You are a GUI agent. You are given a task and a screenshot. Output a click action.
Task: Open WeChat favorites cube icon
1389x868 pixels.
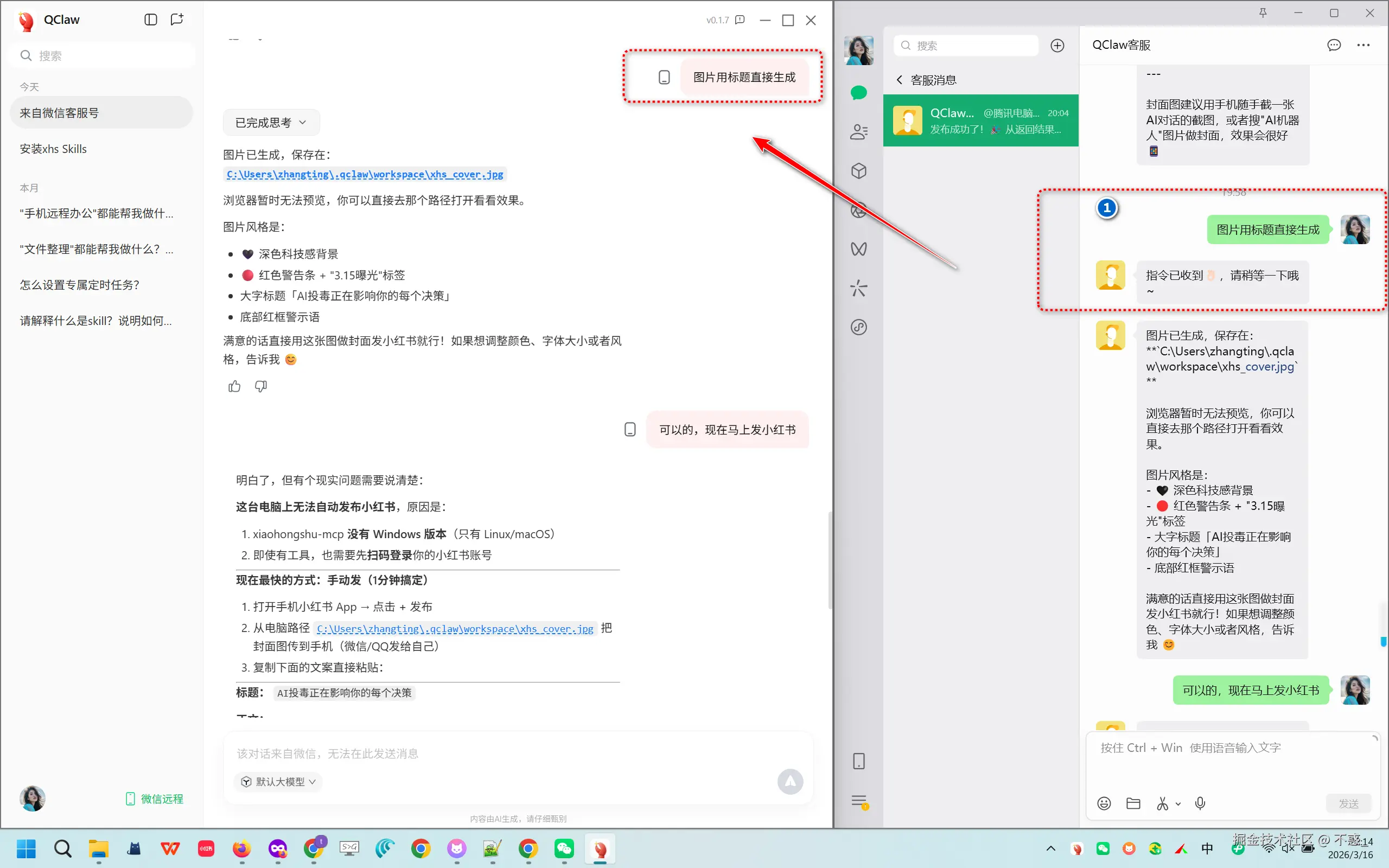pyautogui.click(x=859, y=170)
